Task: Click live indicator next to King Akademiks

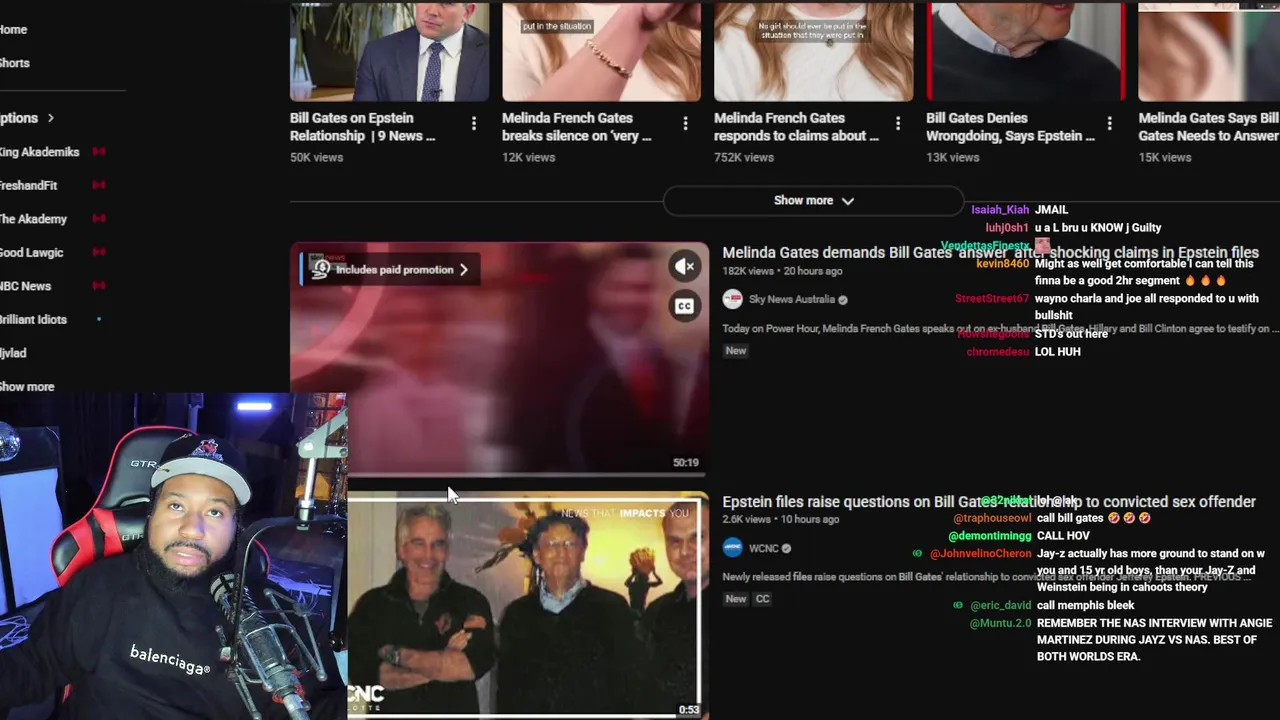Action: pos(99,152)
